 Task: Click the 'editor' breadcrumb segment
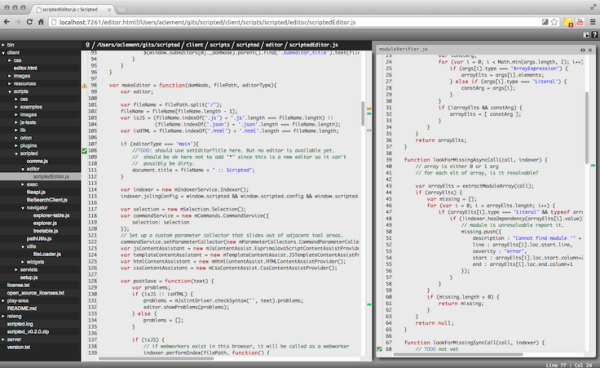pos(274,45)
